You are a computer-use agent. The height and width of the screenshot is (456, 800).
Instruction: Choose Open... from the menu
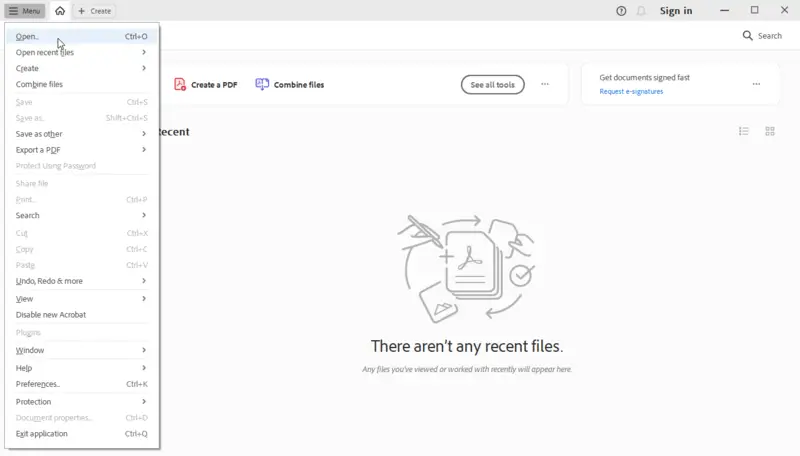point(82,36)
